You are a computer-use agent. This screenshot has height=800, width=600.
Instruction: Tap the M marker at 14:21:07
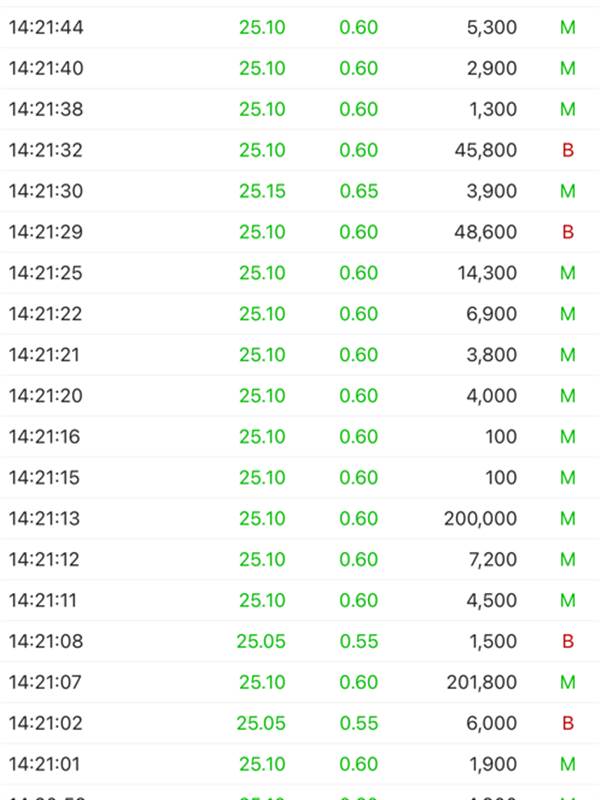[x=568, y=682]
